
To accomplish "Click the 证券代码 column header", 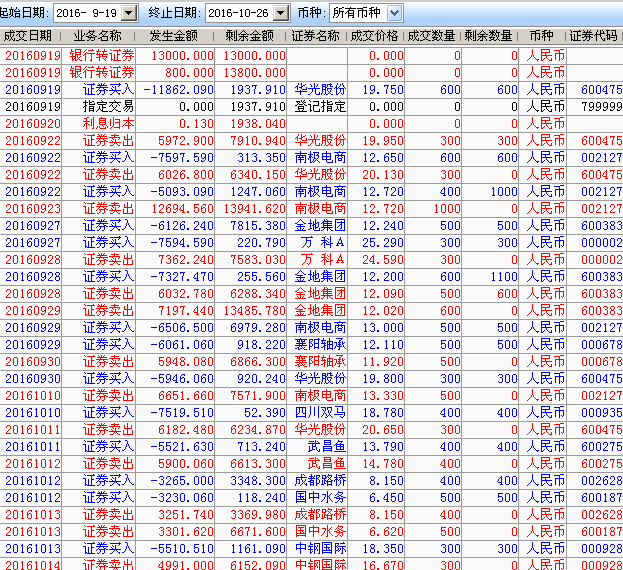I will click(594, 36).
